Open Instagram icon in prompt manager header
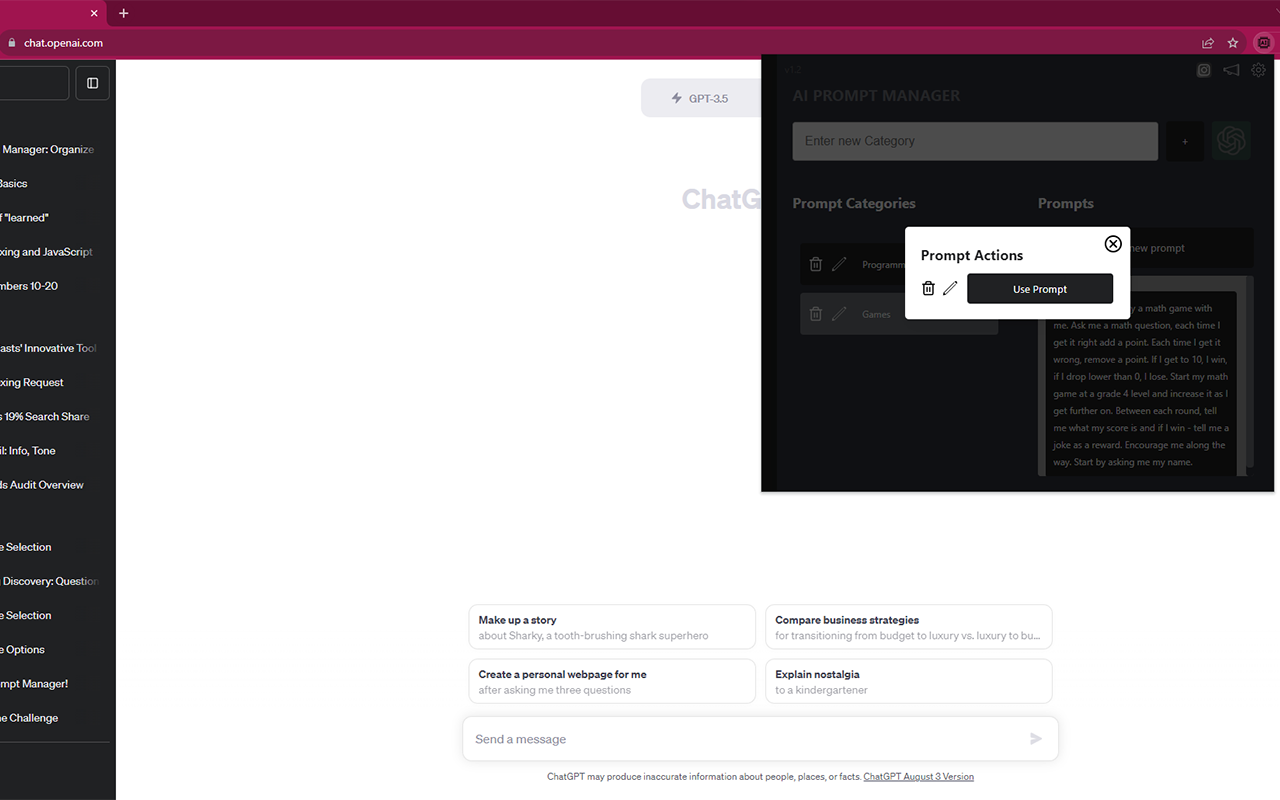The image size is (1280, 800). coord(1204,70)
